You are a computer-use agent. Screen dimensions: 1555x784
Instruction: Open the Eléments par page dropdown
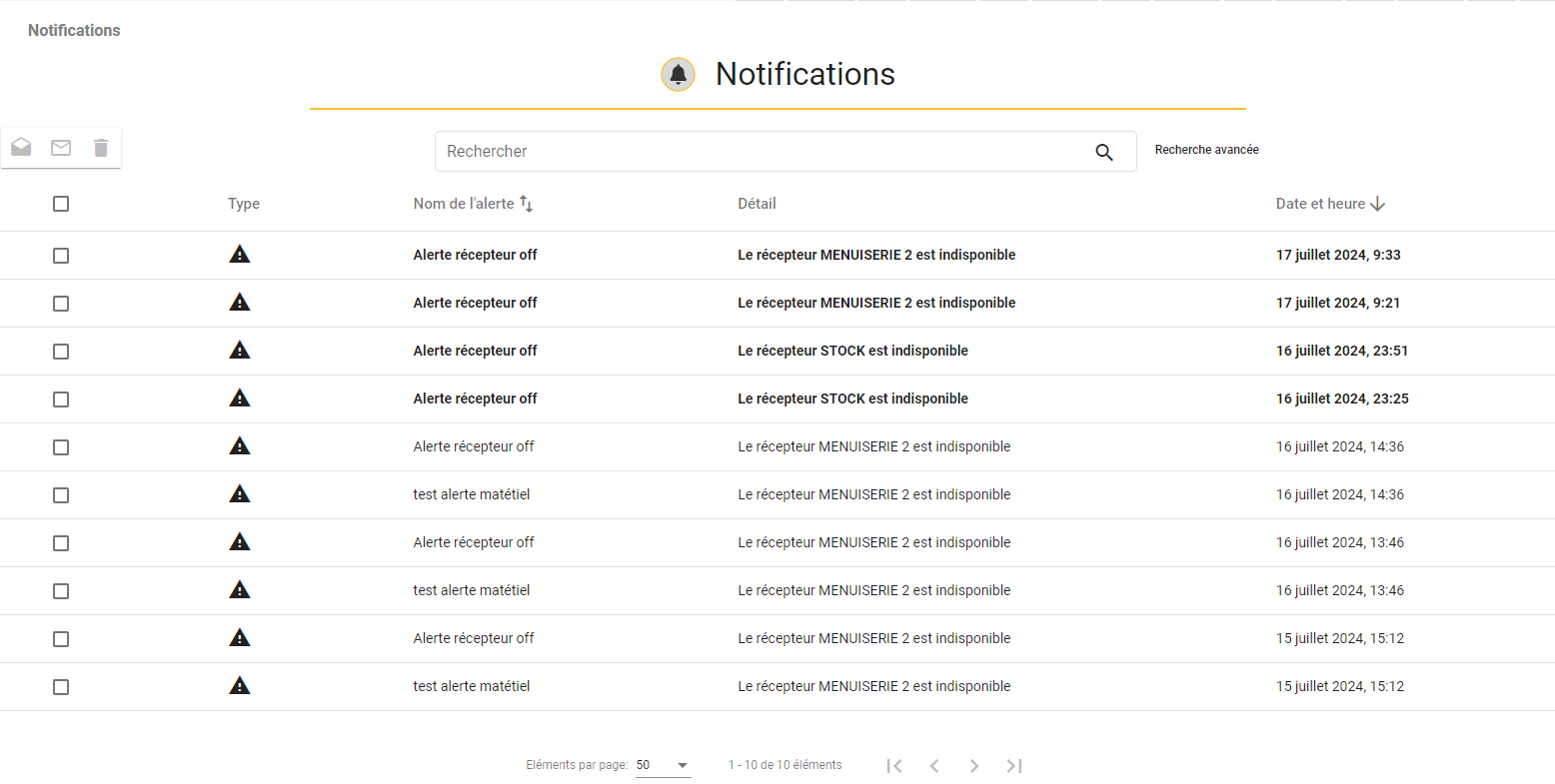click(664, 765)
